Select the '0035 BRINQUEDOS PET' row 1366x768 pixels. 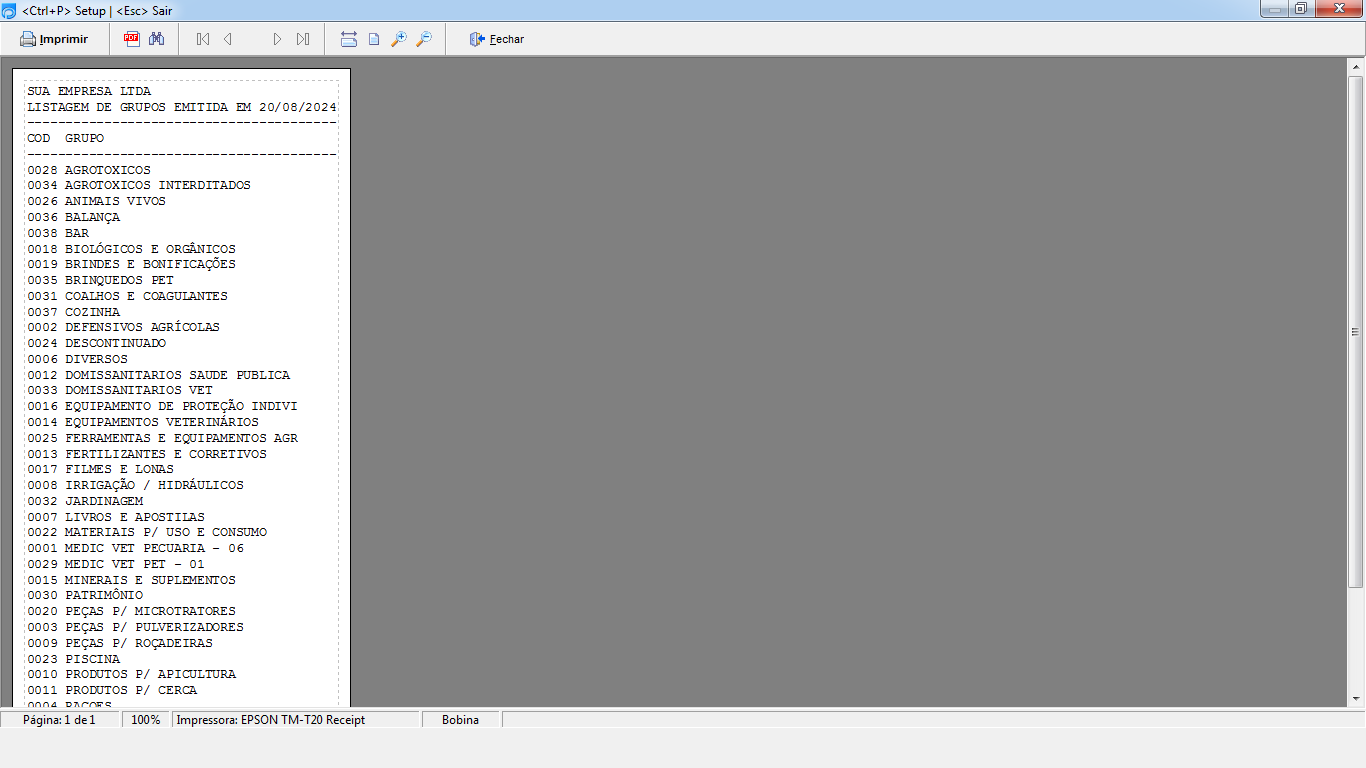[x=101, y=280]
